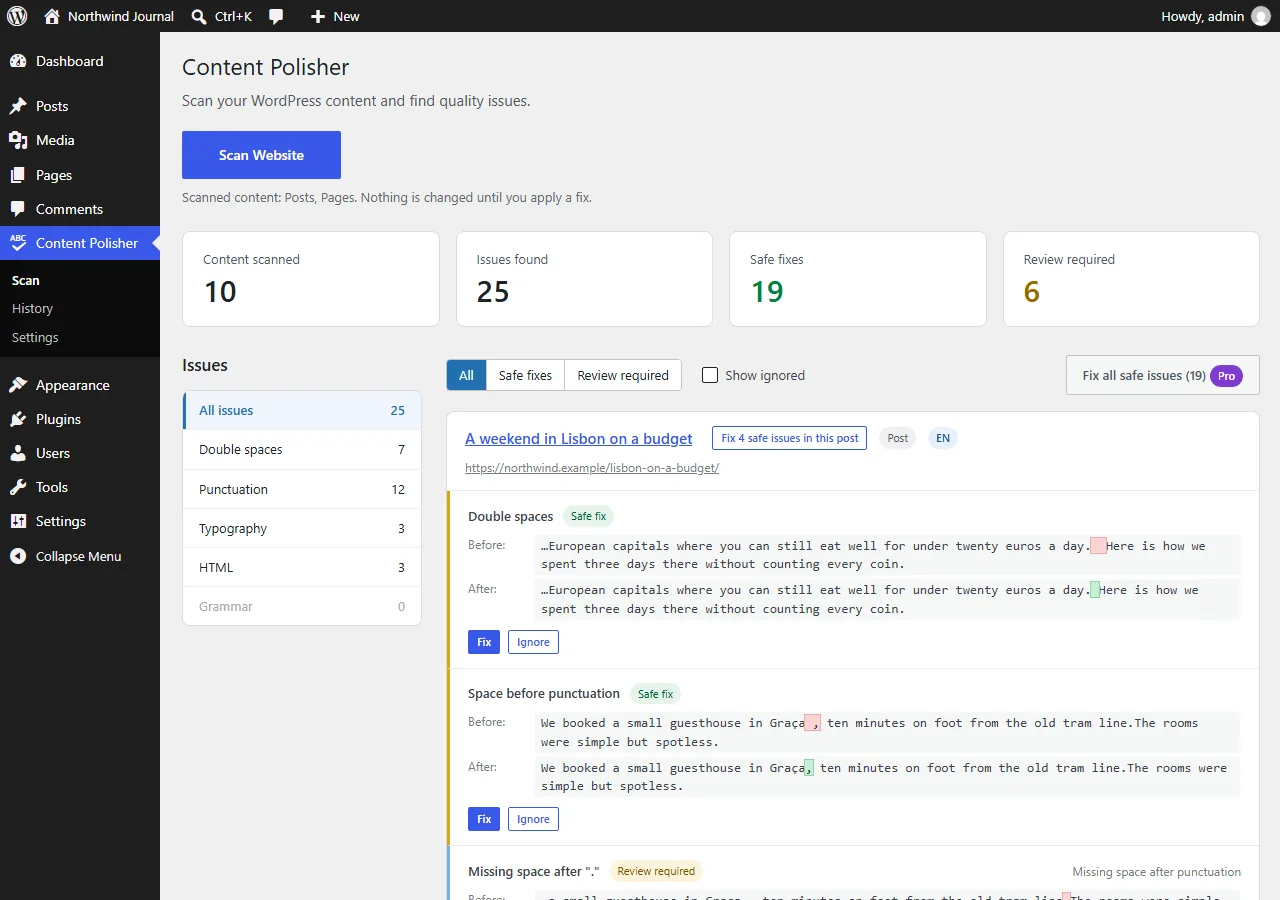Open Media library icon
1280x900 pixels.
click(x=18, y=140)
